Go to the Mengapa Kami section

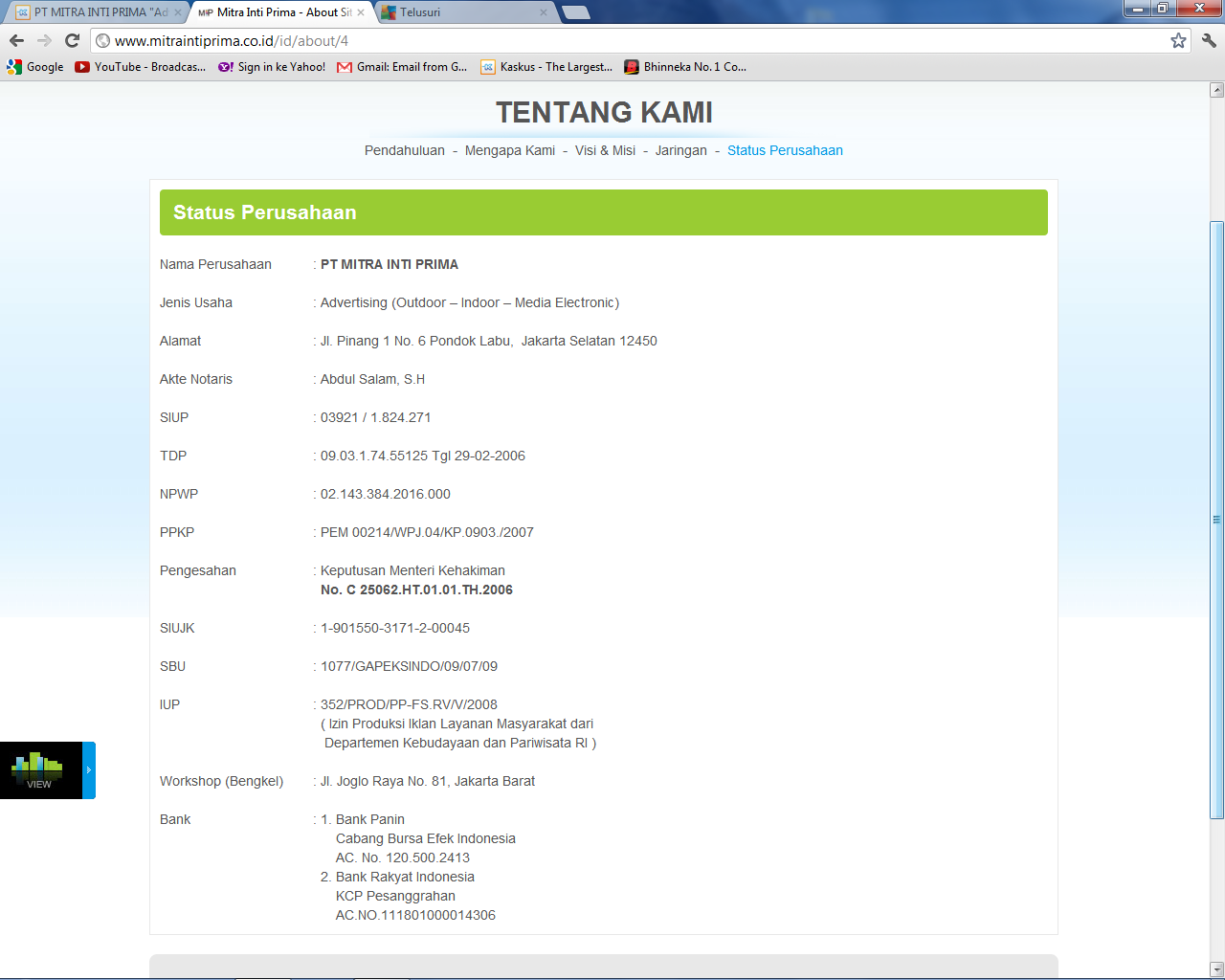510,150
